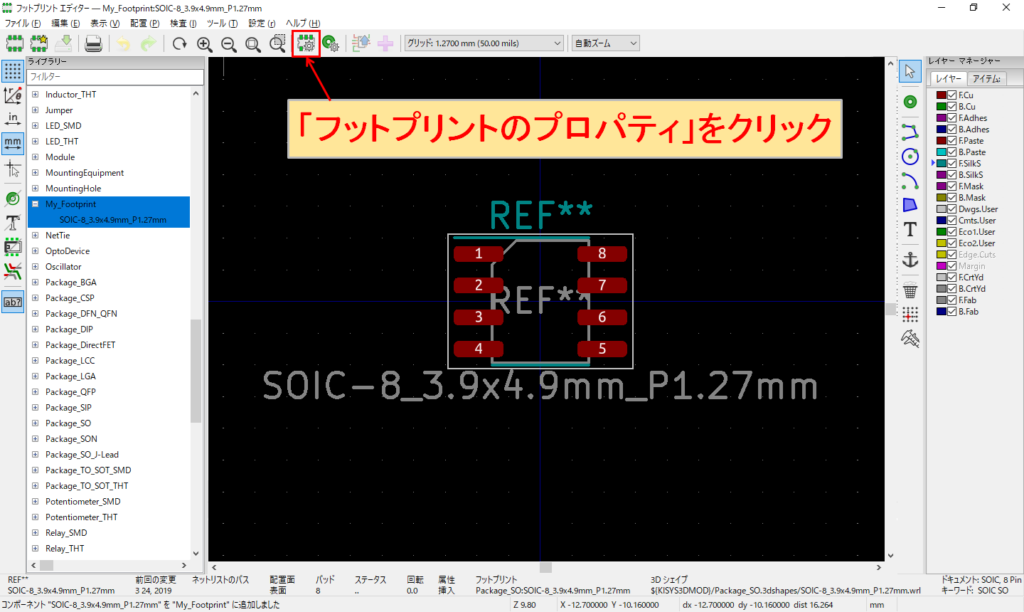Select the Draw Line tool

click(910, 132)
